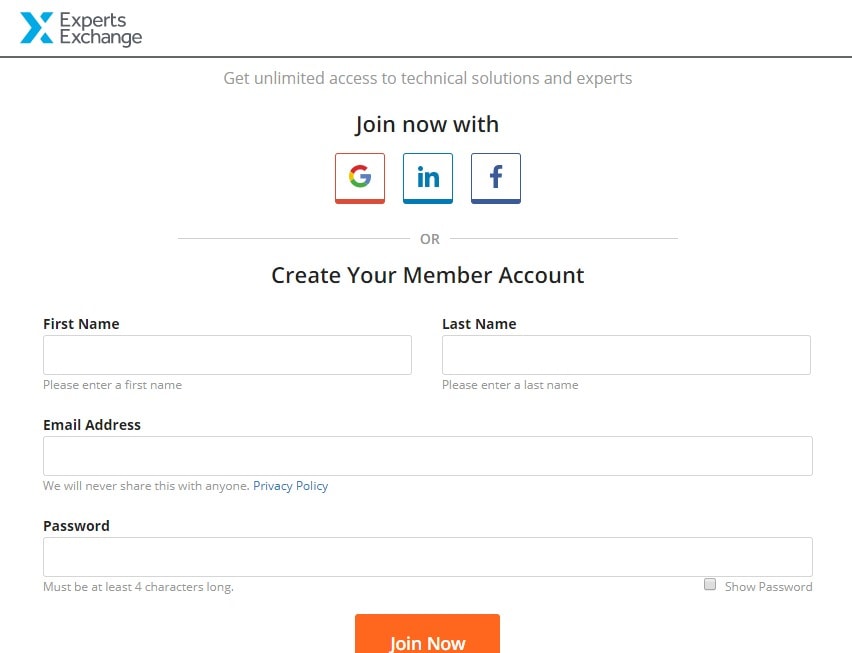The image size is (852, 653).
Task: Focus the First Name input field
Action: [x=227, y=355]
